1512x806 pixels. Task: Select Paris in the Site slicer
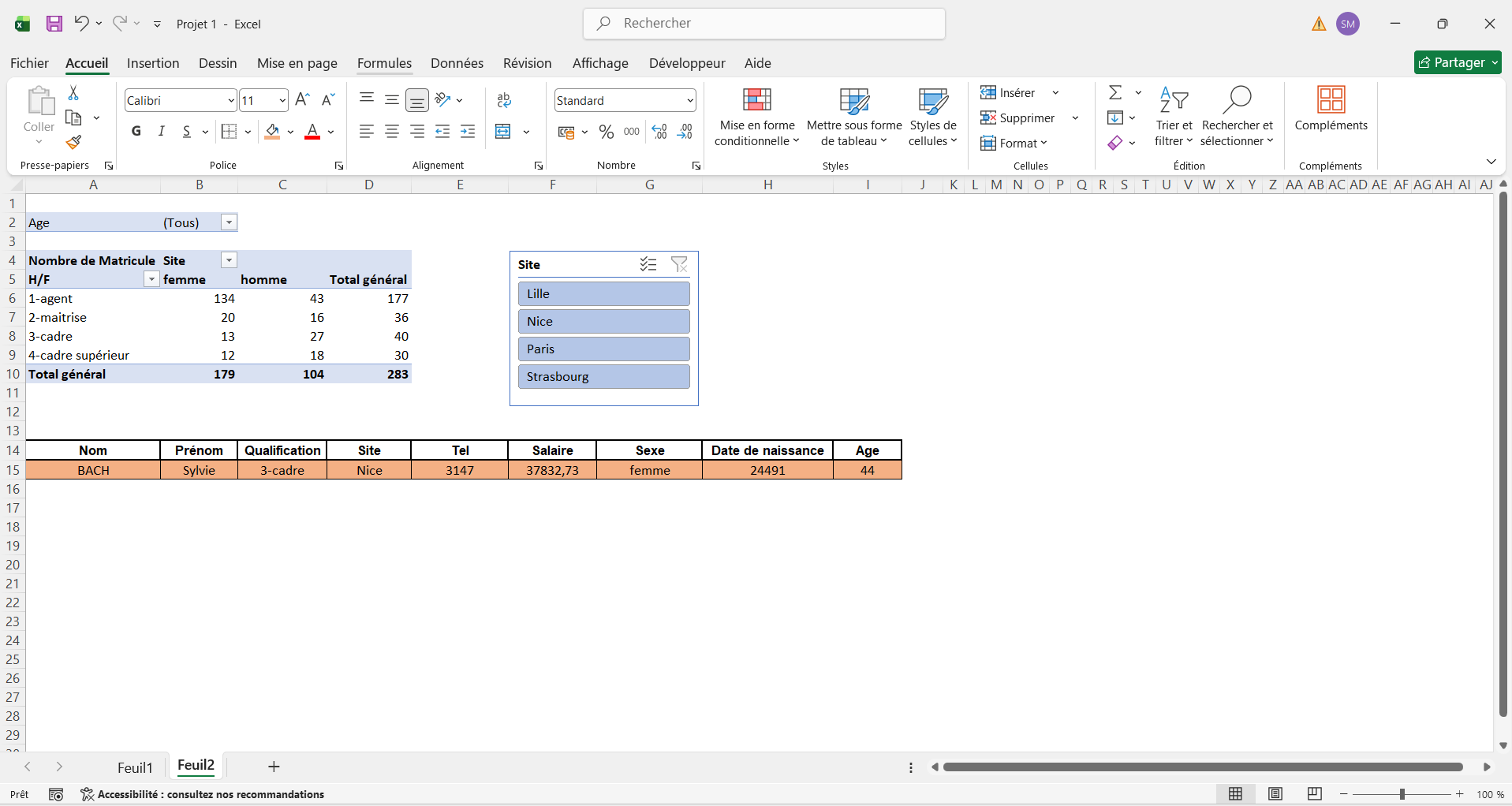(x=603, y=349)
